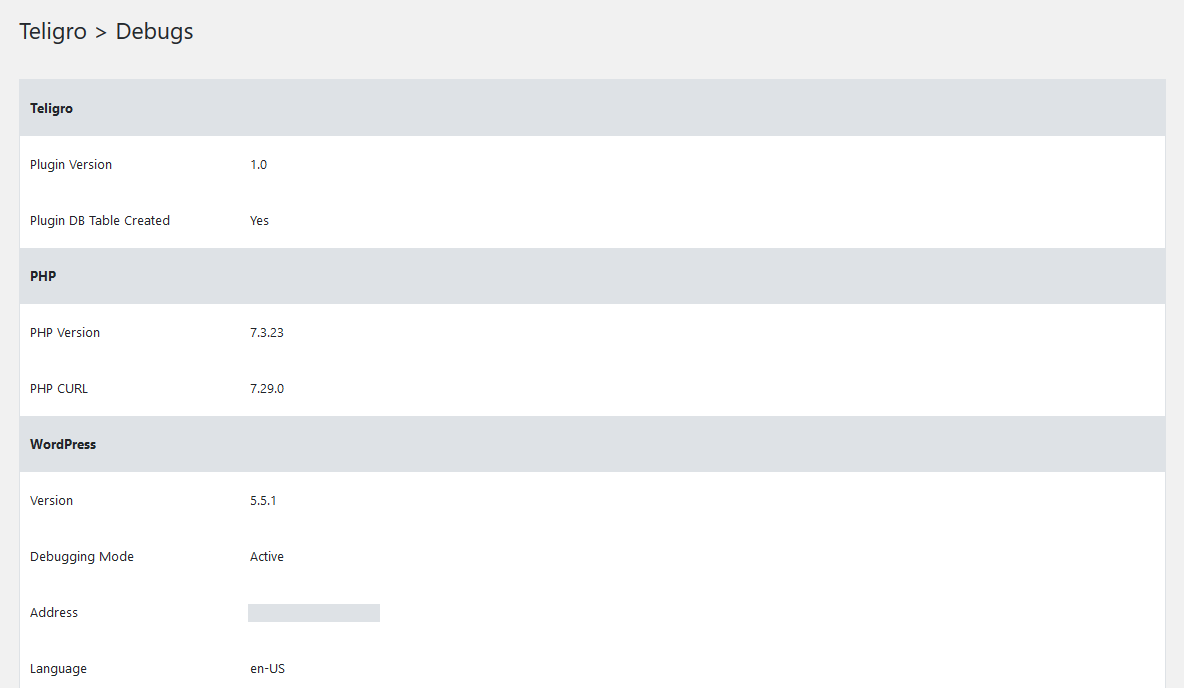Click the redacted Address value box

point(313,612)
